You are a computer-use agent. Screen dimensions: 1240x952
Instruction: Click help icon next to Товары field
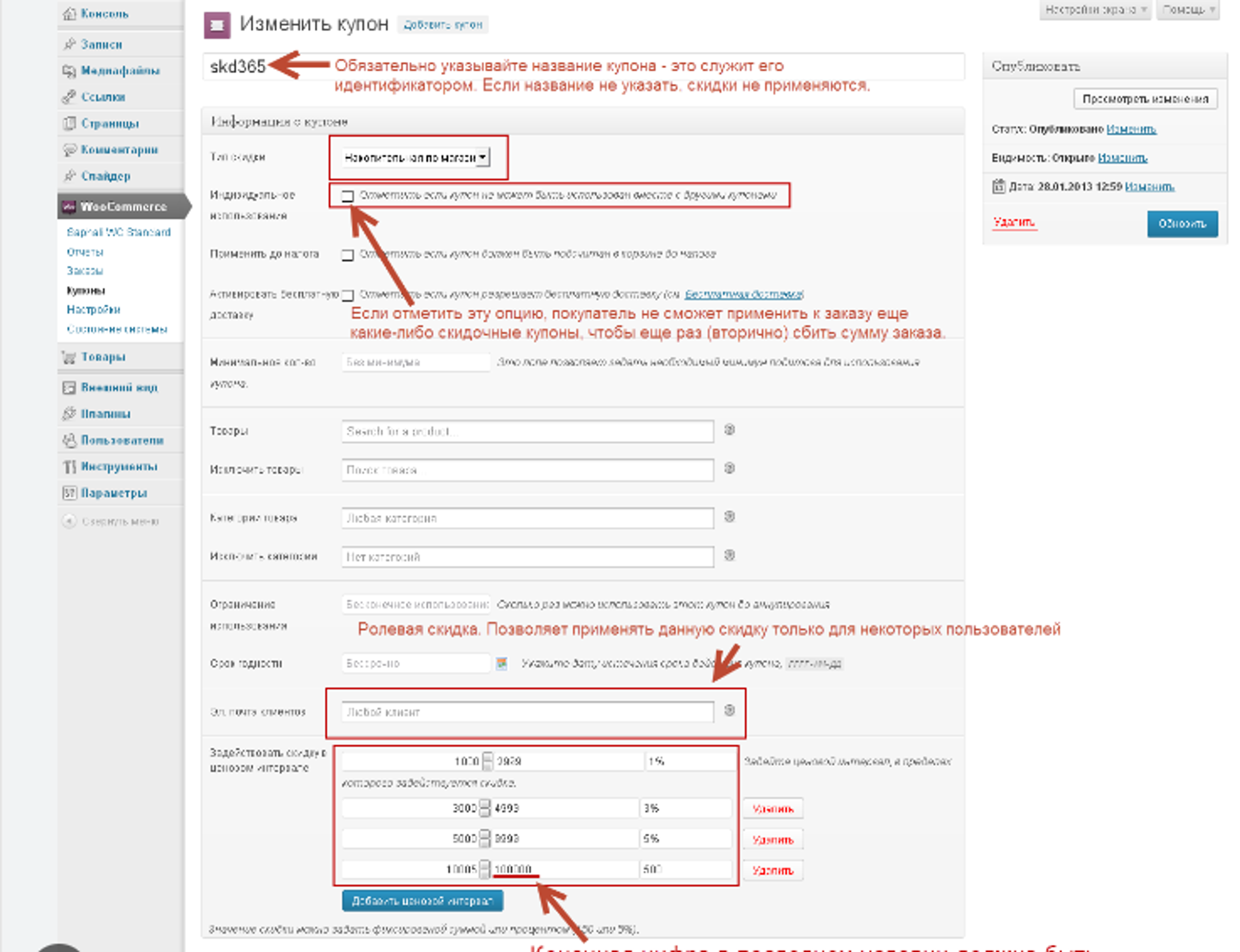coord(729,429)
